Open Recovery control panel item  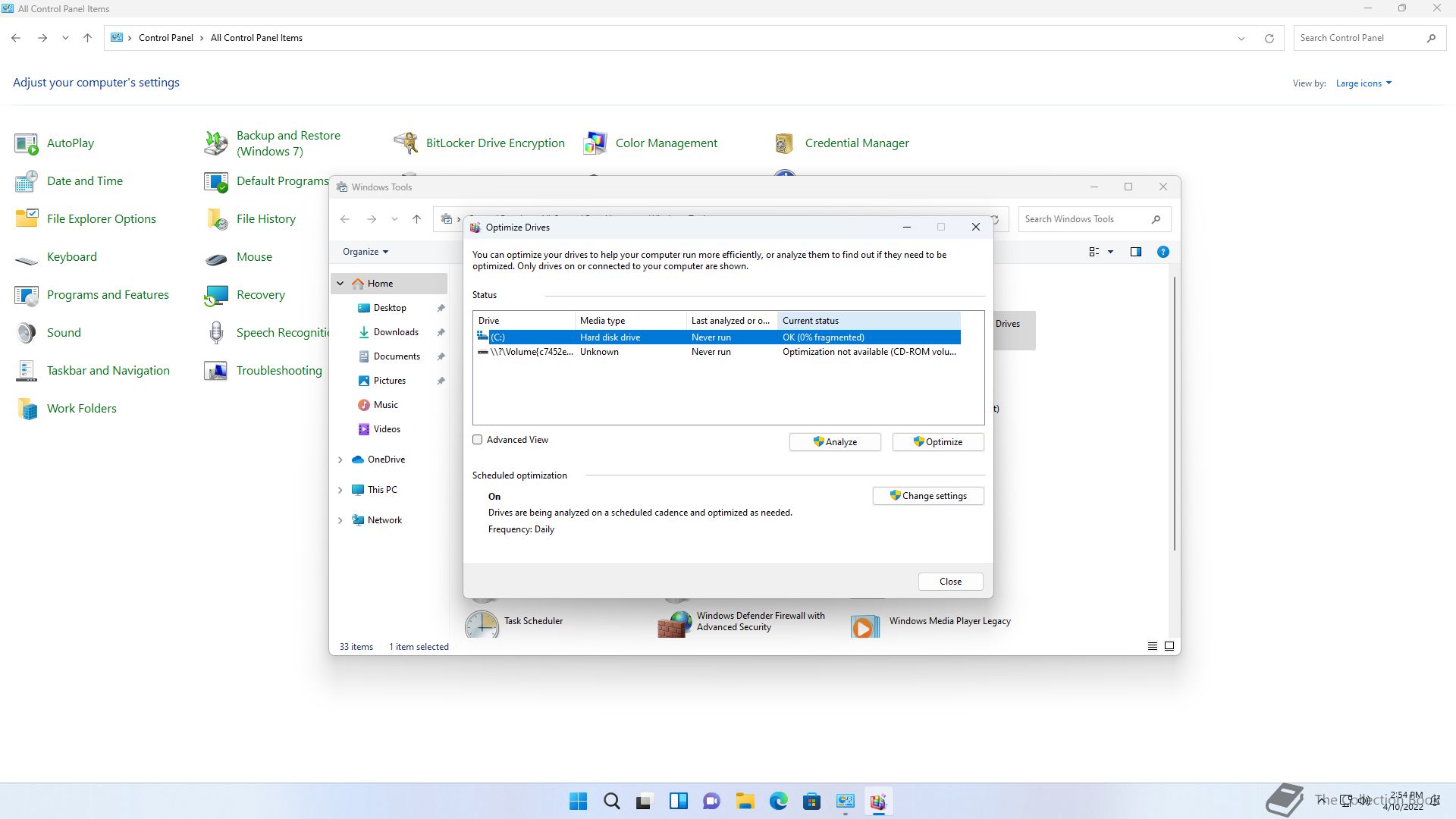tap(245, 295)
